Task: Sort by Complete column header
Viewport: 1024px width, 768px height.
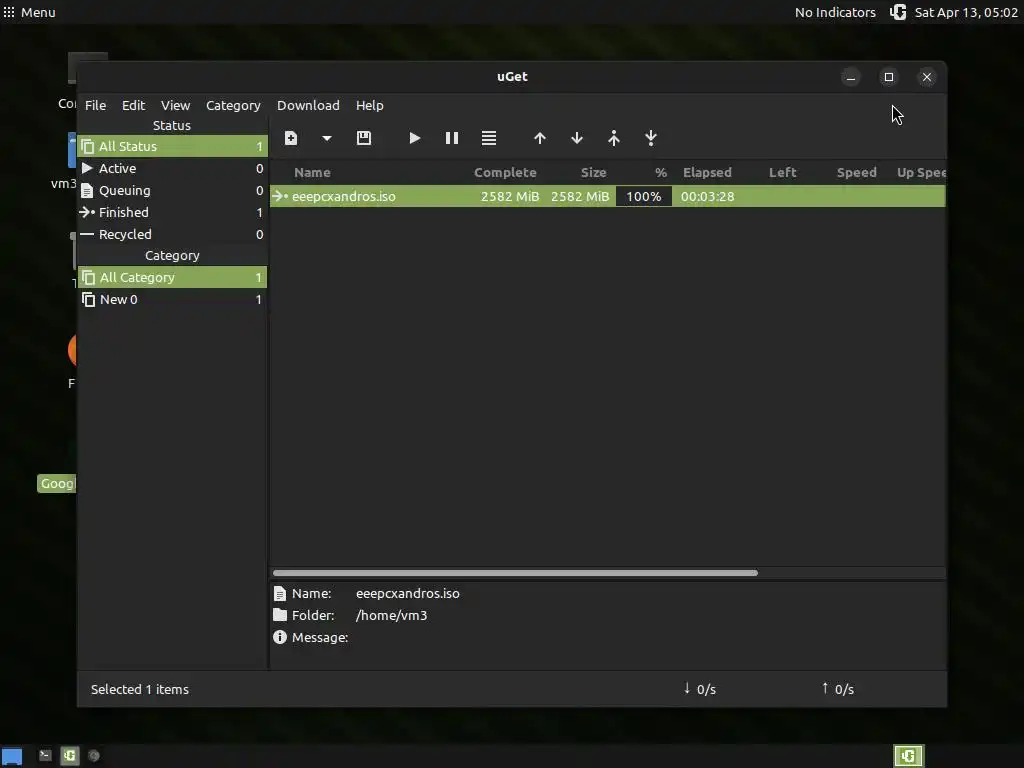Action: click(x=505, y=172)
